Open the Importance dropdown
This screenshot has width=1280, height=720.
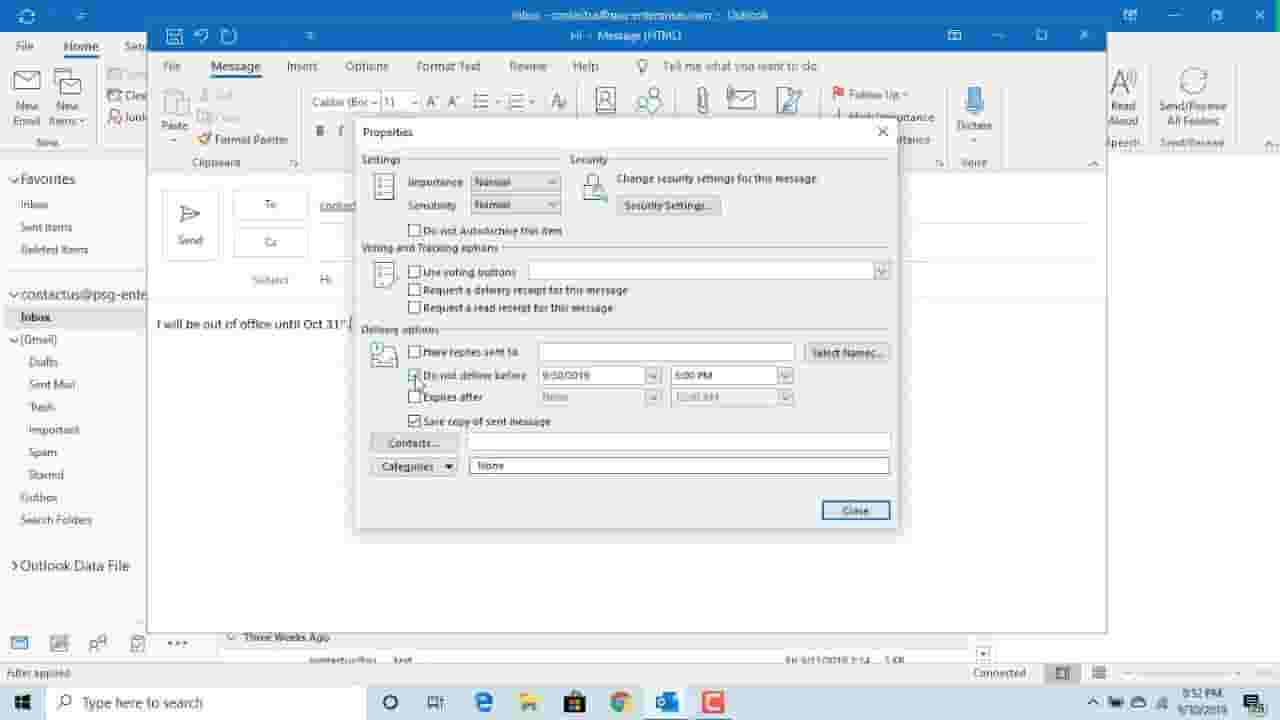pos(516,182)
